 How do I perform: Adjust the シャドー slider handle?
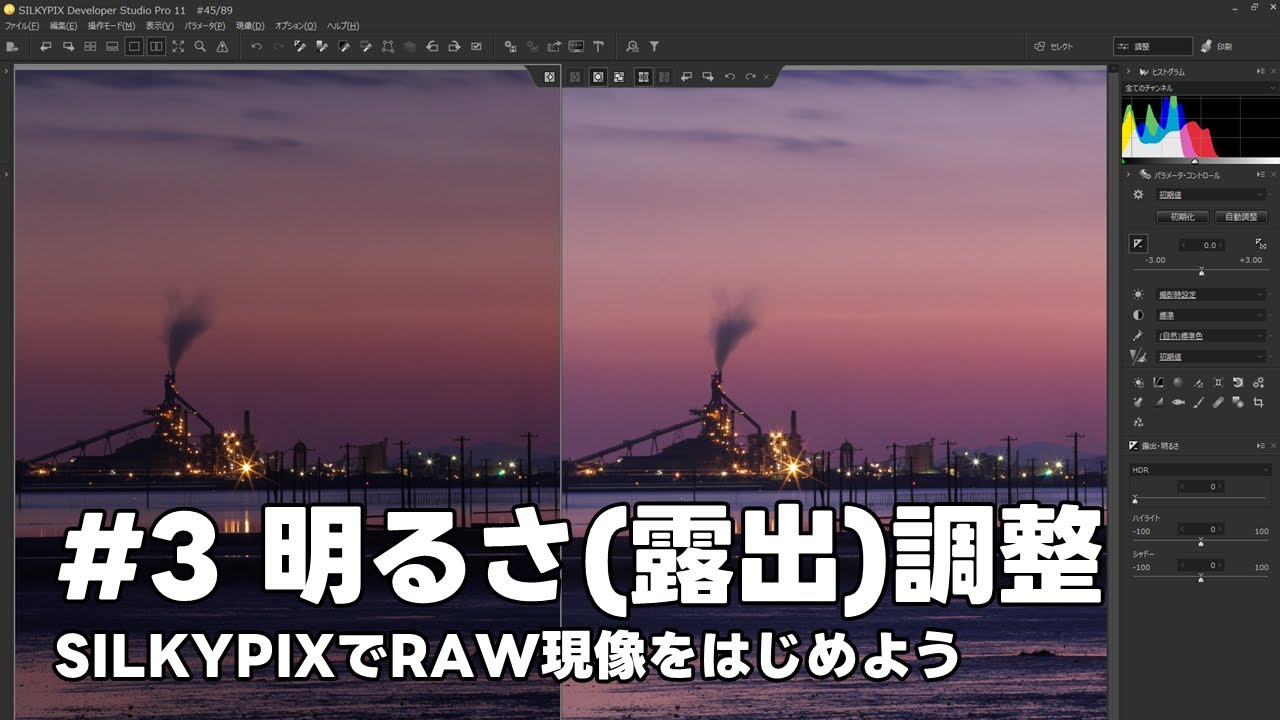1201,578
